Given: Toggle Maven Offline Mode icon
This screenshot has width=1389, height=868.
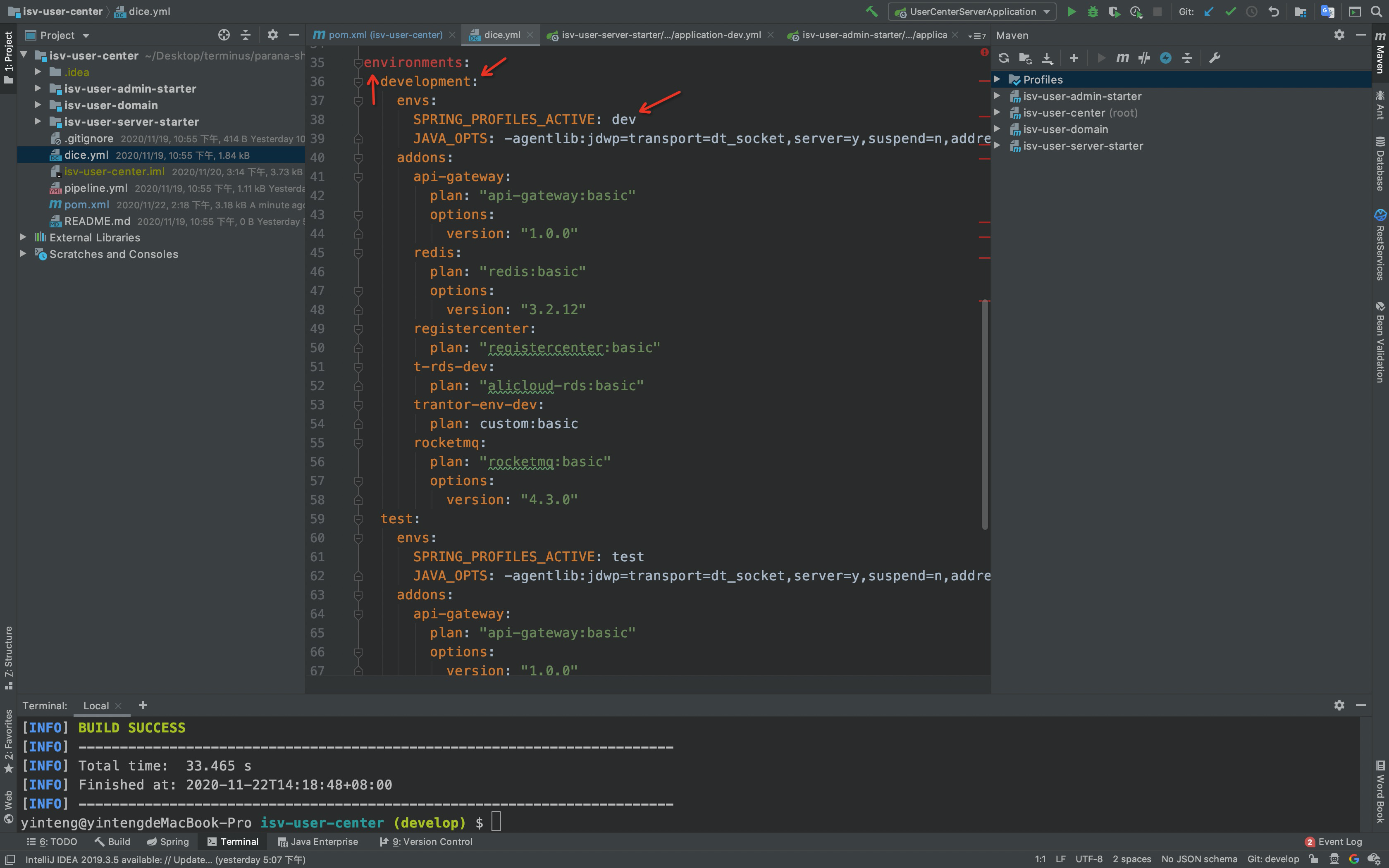Looking at the screenshot, I should pos(1144,58).
